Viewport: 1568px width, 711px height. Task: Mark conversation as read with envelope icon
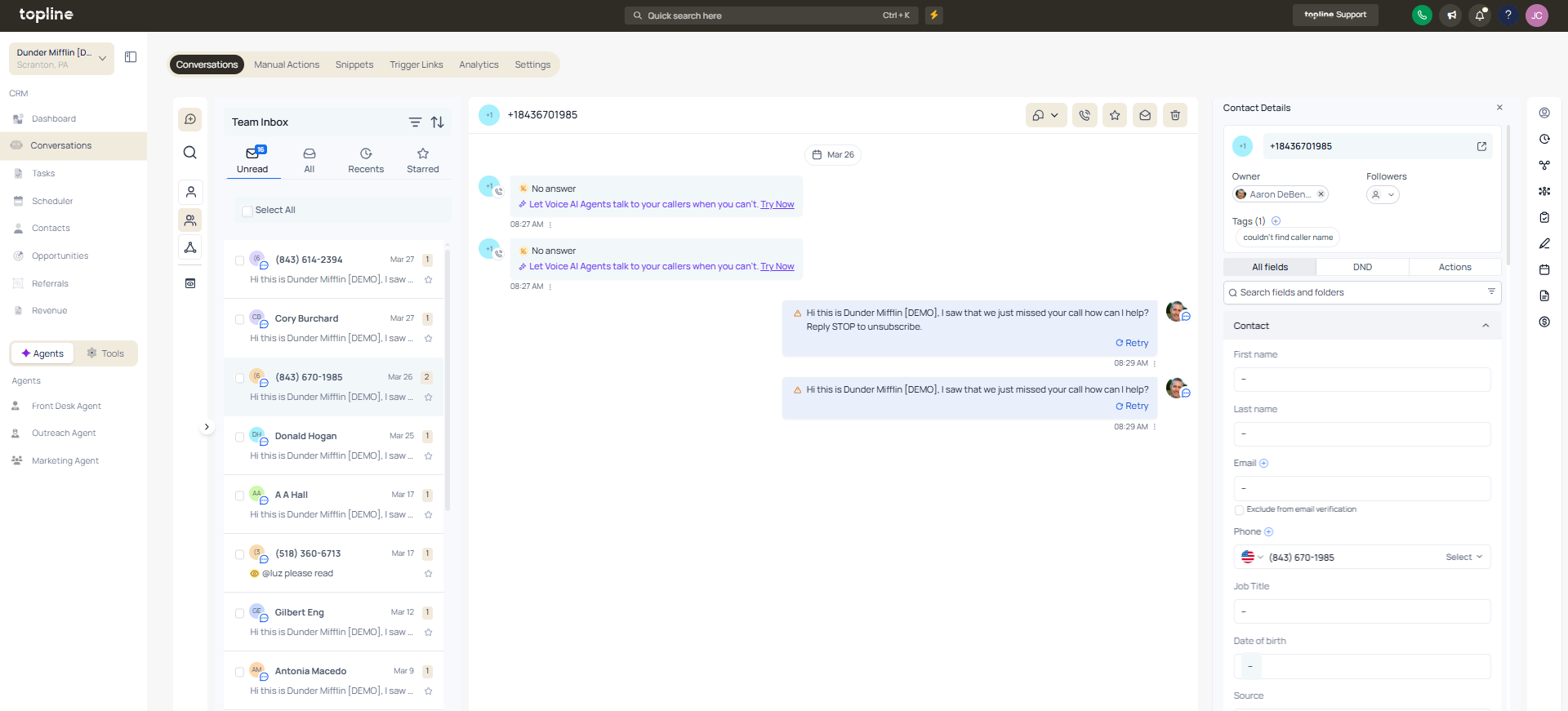tap(1145, 115)
